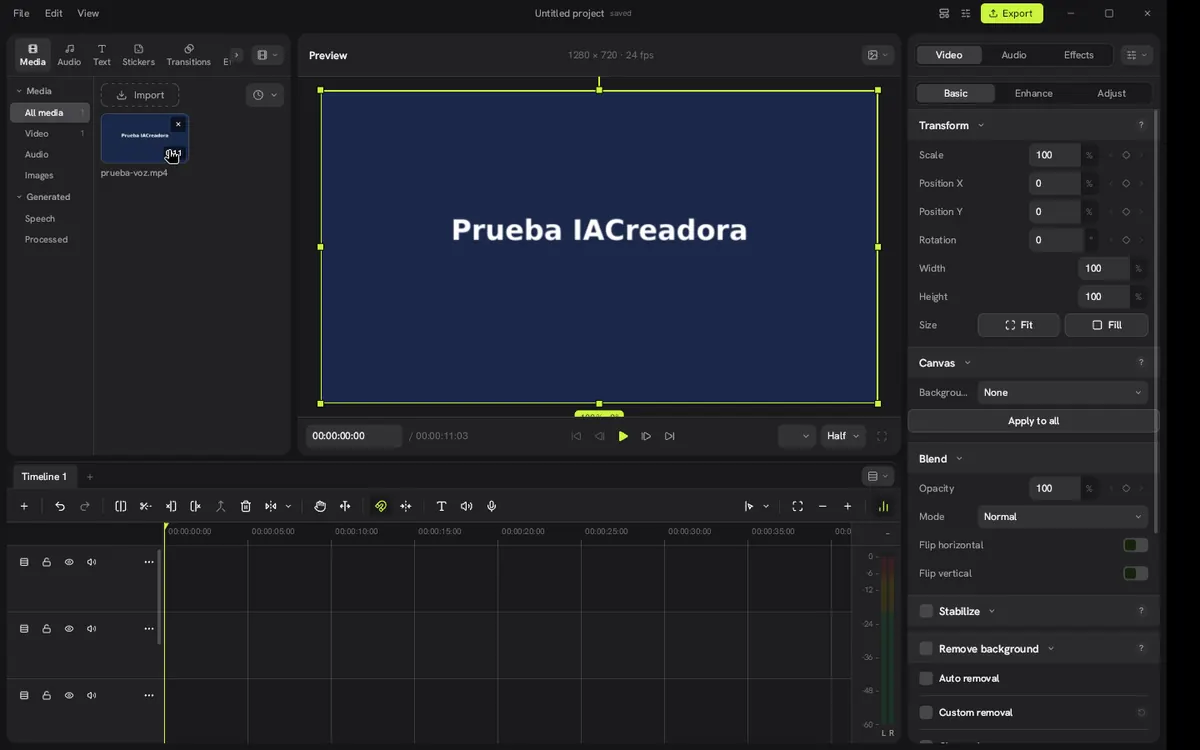Toggle the green audio meter bars icon
The image size is (1200, 750).
(883, 506)
